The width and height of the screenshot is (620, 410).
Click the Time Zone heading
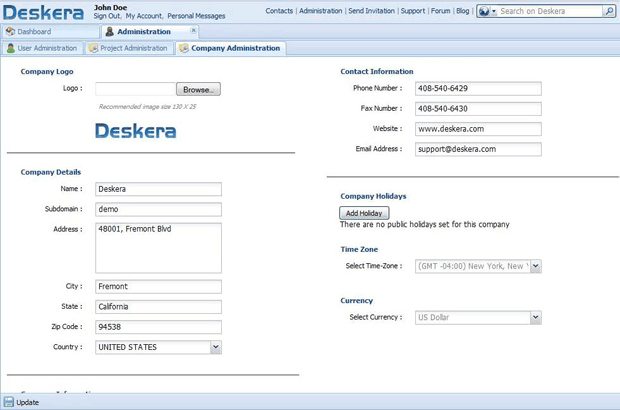click(x=359, y=249)
